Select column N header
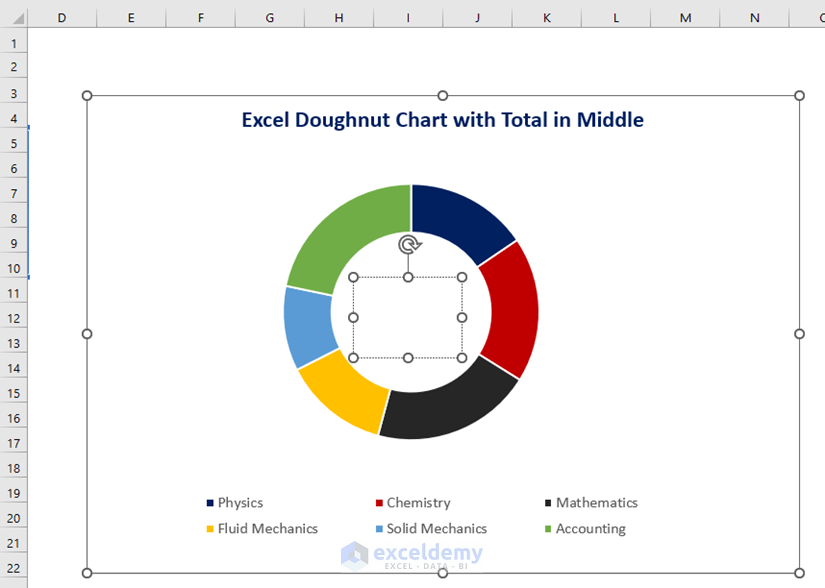Screen dimensions: 825x588 (754, 18)
